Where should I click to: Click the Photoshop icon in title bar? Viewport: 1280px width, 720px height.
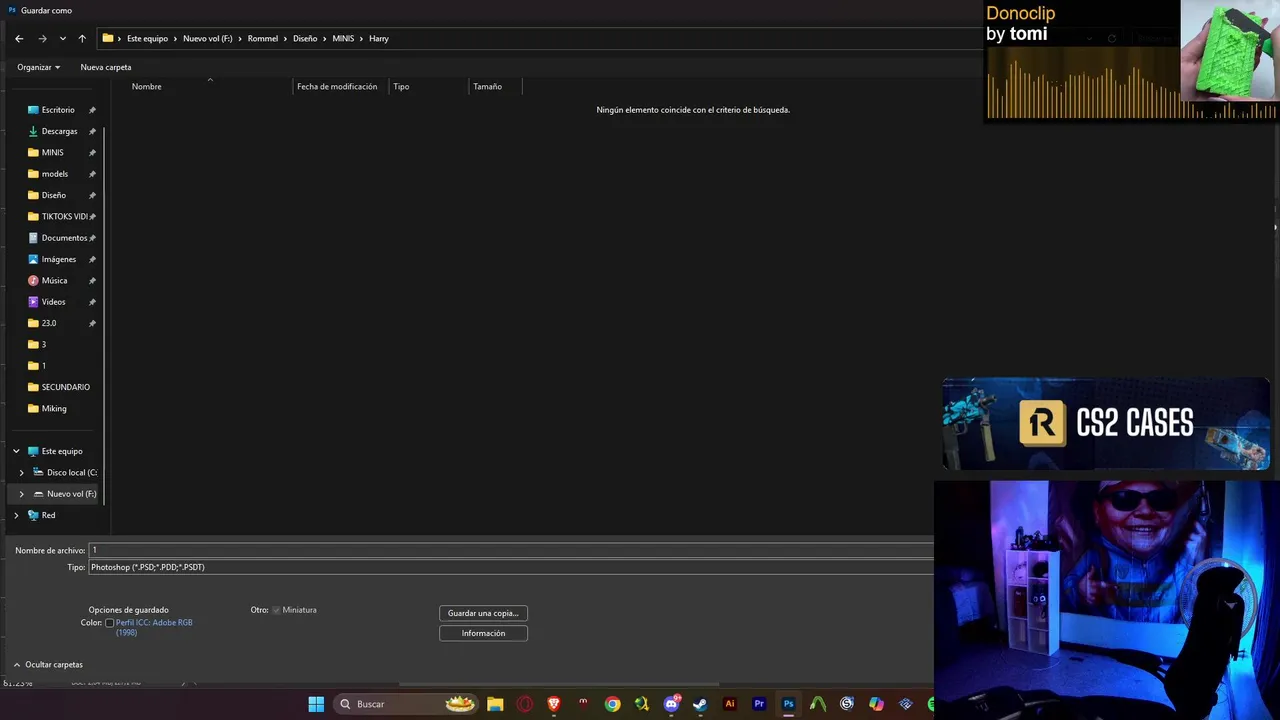pos(12,10)
